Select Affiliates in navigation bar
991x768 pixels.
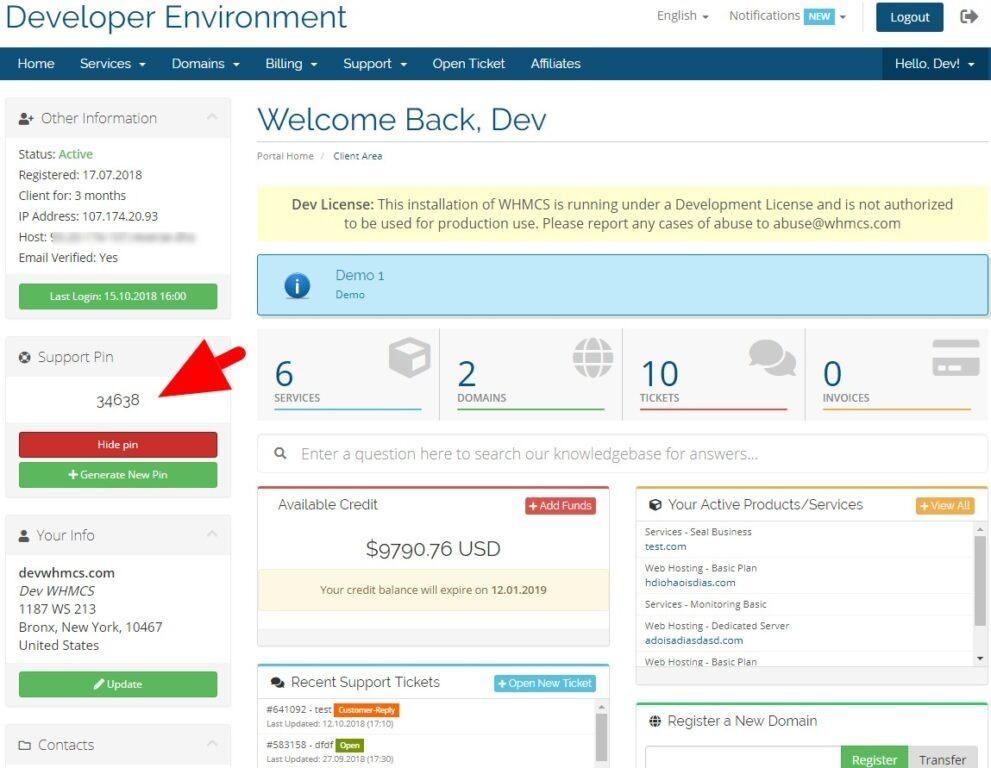(556, 64)
